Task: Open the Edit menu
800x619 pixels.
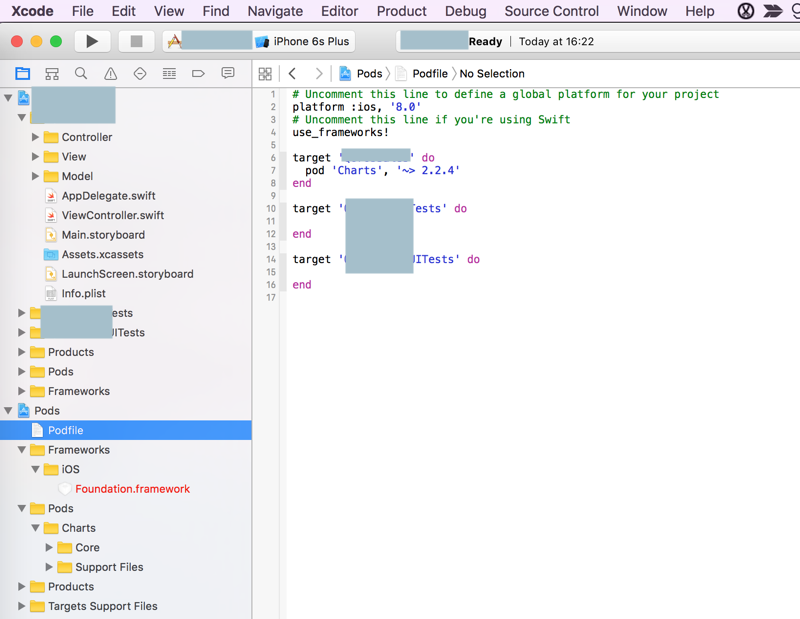Action: point(123,11)
